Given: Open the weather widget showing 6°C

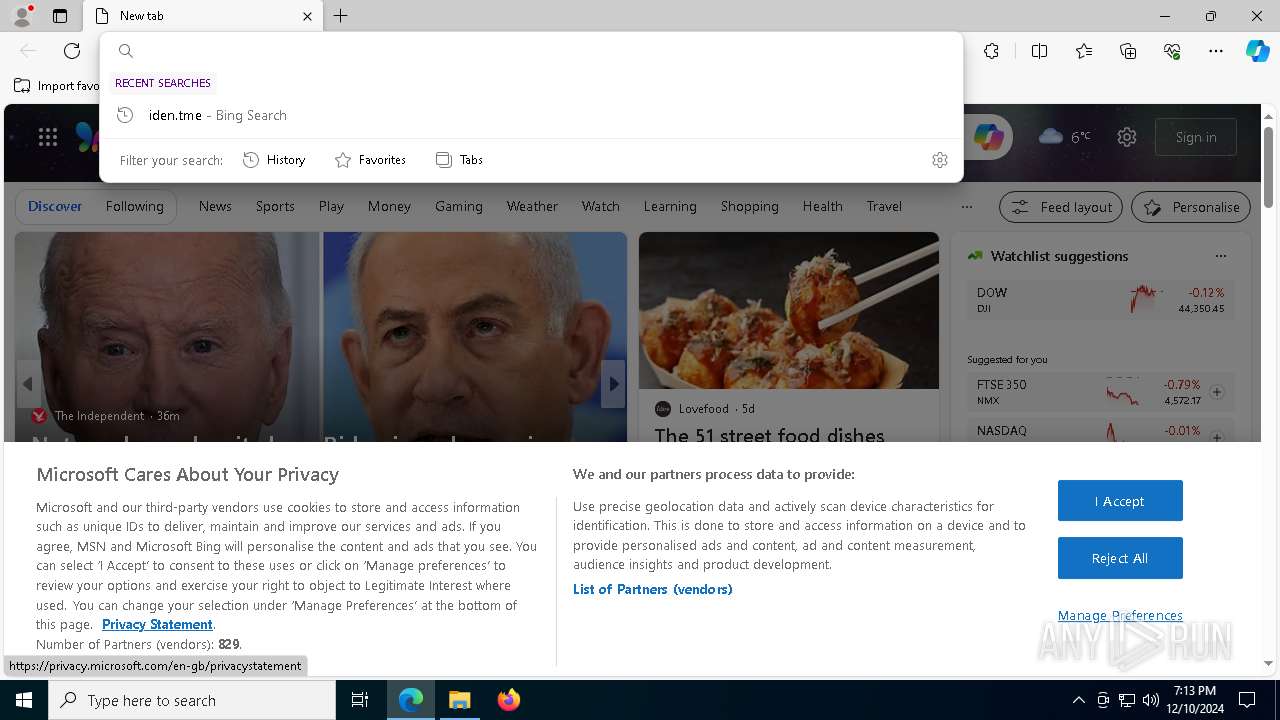Looking at the screenshot, I should tap(1065, 137).
